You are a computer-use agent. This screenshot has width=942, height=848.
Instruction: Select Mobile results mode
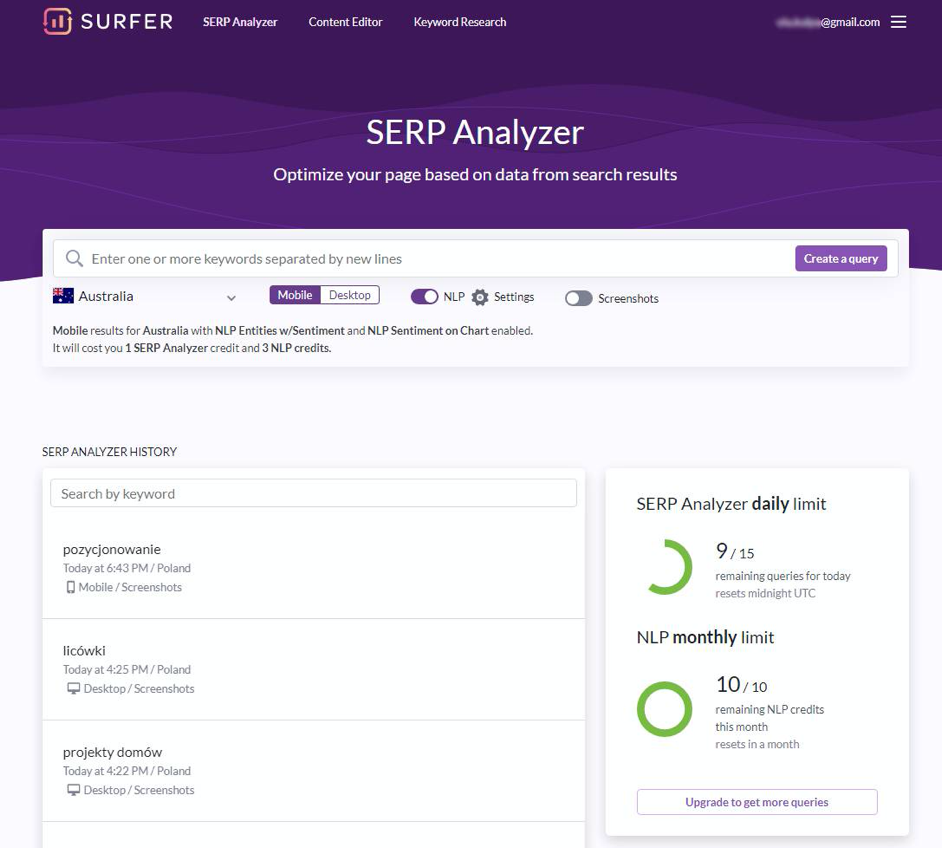click(295, 295)
